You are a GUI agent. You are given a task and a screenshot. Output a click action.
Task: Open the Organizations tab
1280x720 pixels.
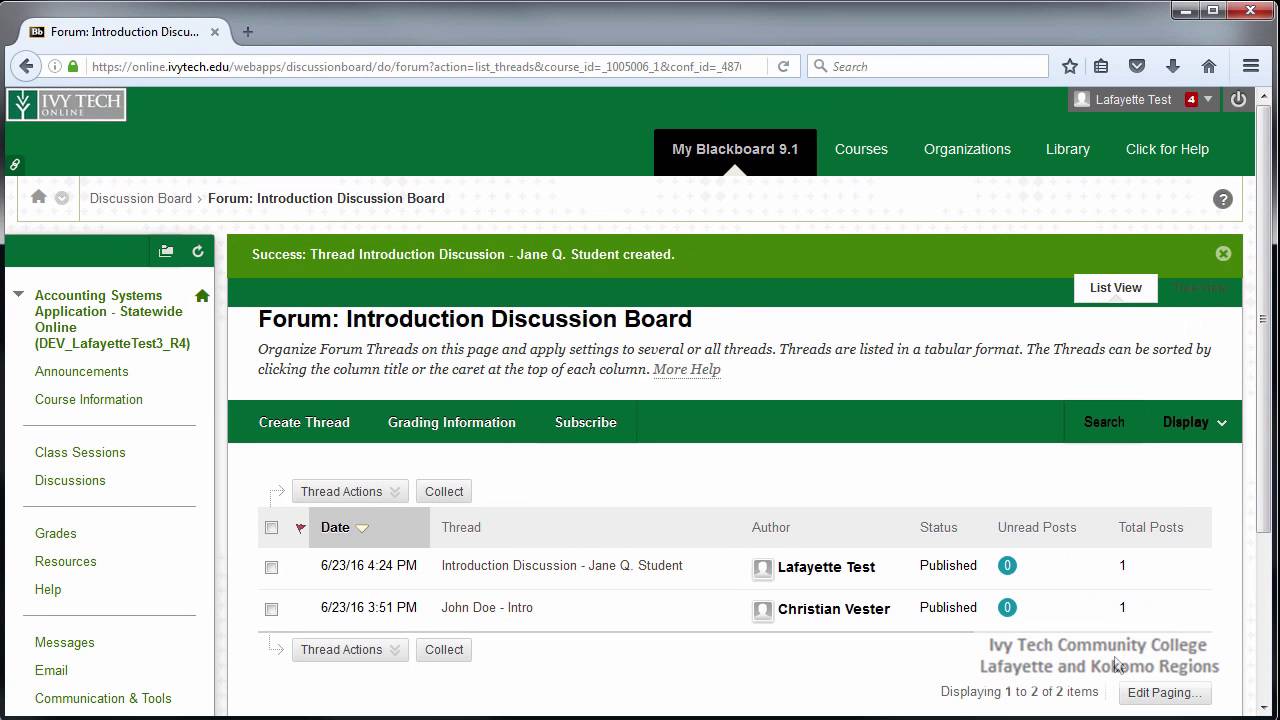coord(967,149)
